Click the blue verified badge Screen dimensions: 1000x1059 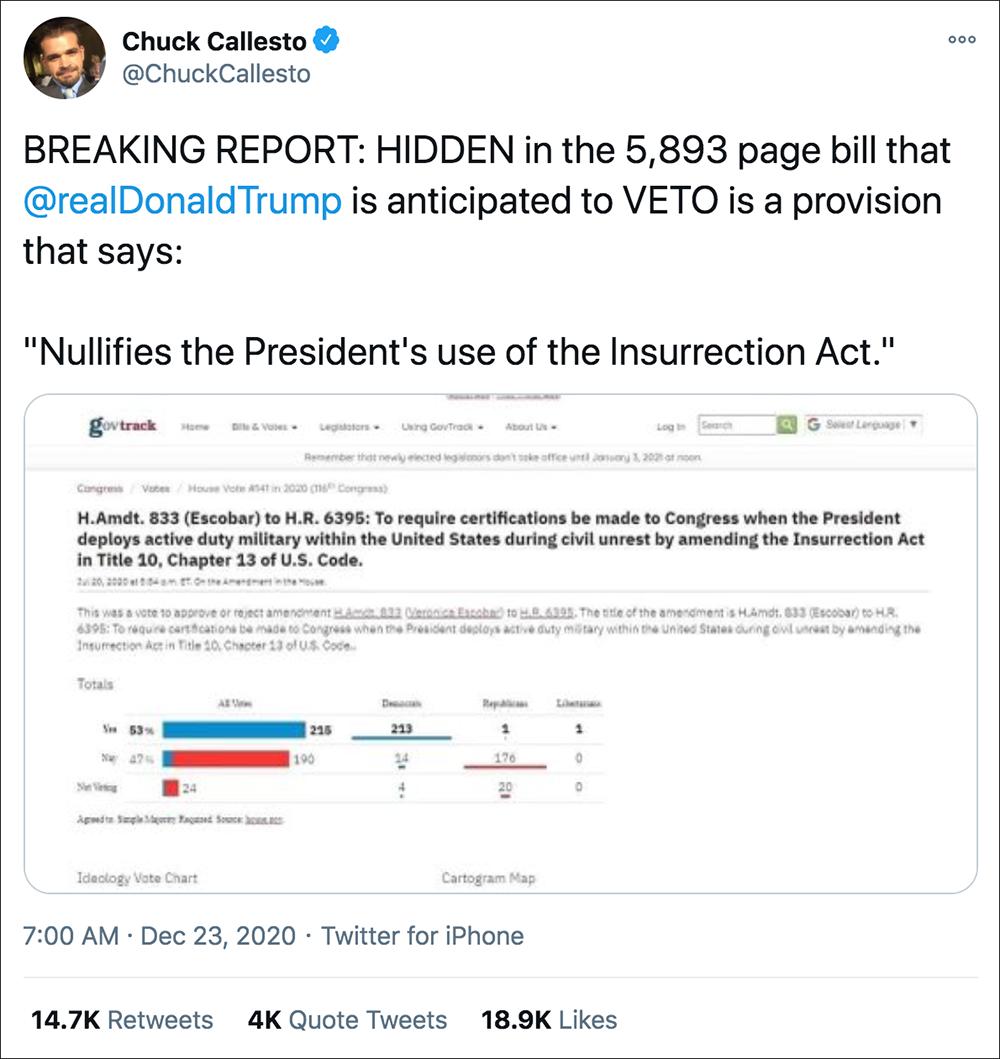coord(327,41)
